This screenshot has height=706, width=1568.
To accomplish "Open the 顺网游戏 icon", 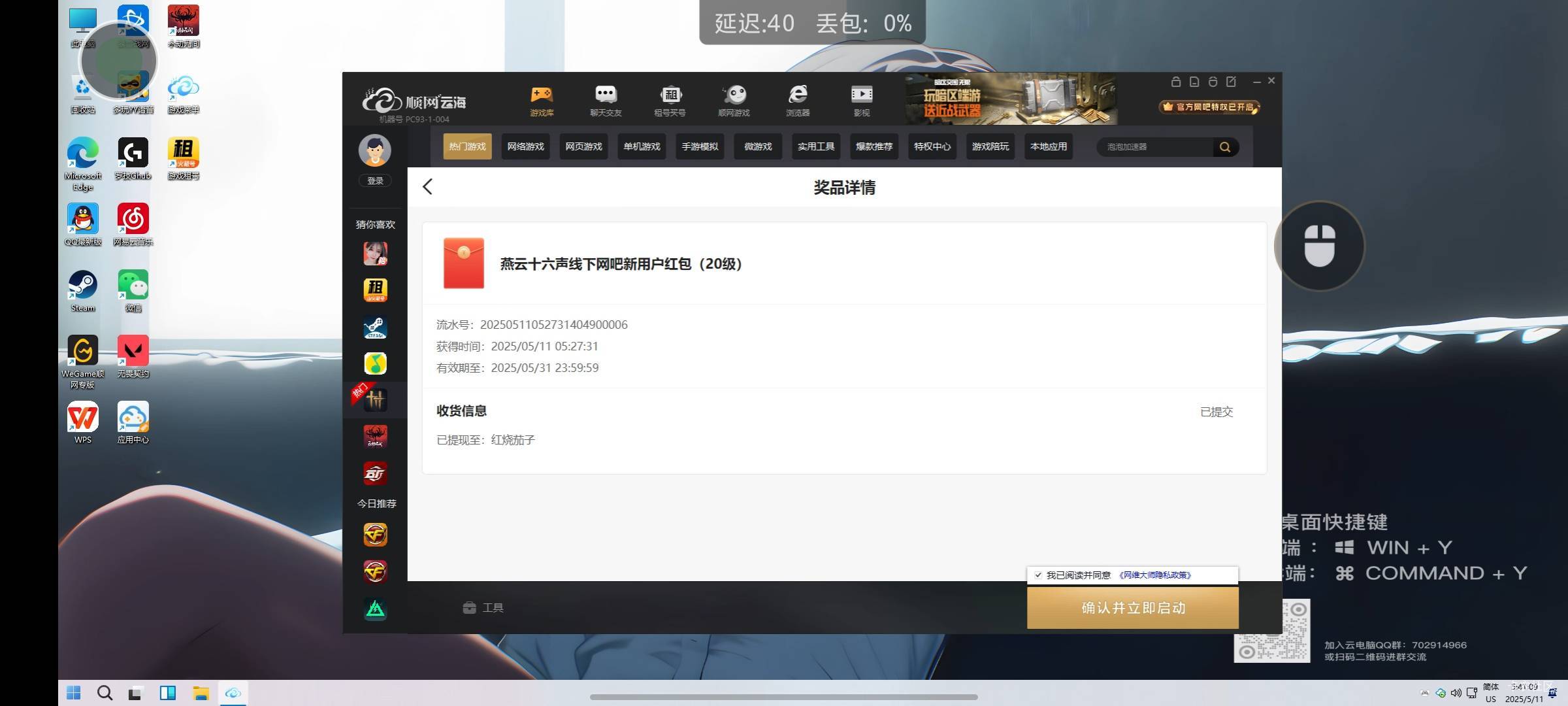I will (734, 100).
